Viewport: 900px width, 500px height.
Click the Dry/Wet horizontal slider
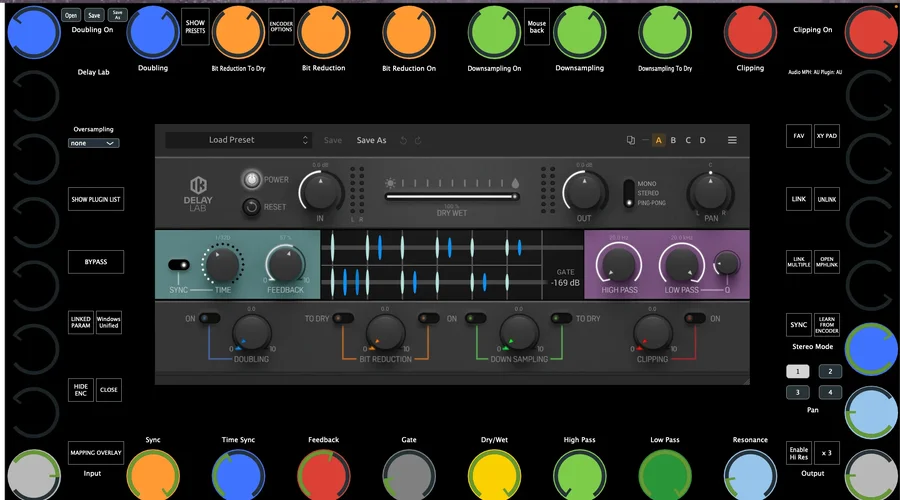(x=452, y=196)
